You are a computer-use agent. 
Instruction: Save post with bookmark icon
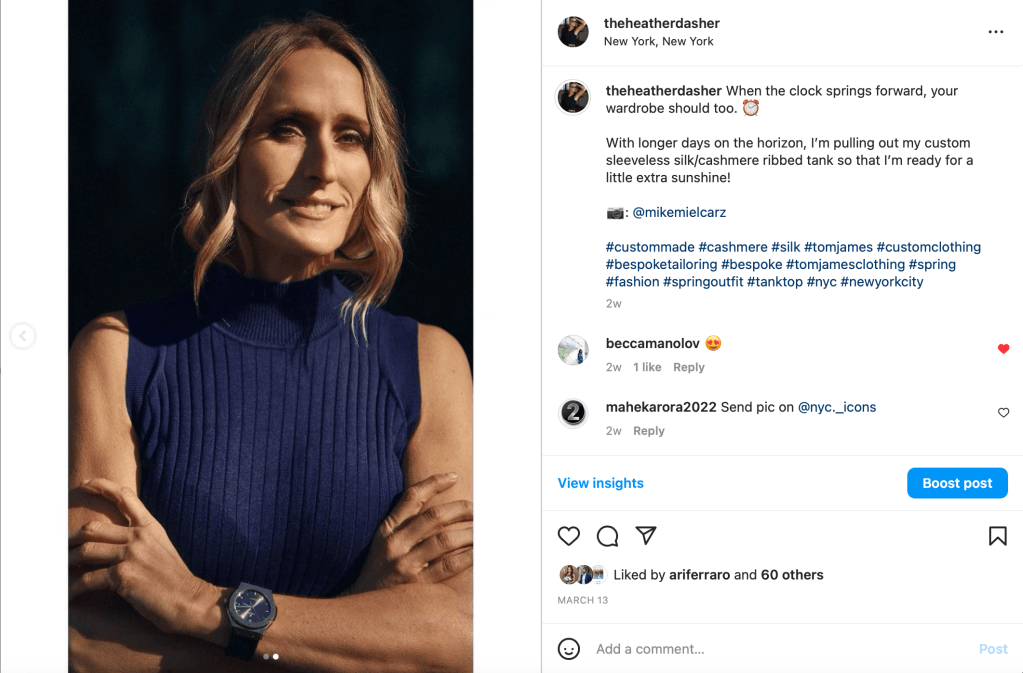997,536
